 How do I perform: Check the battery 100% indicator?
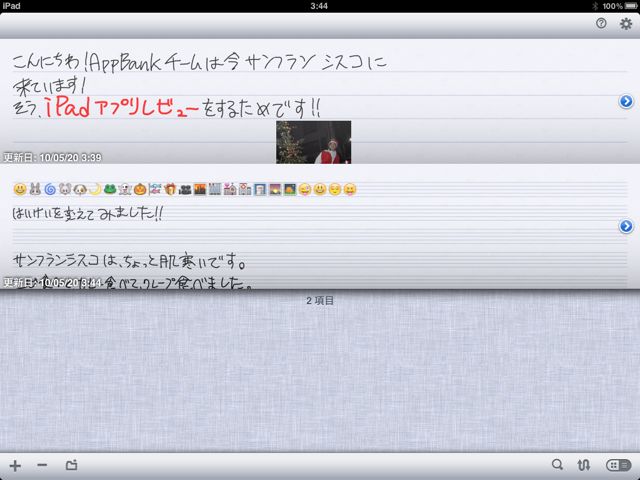pyautogui.click(x=620, y=6)
